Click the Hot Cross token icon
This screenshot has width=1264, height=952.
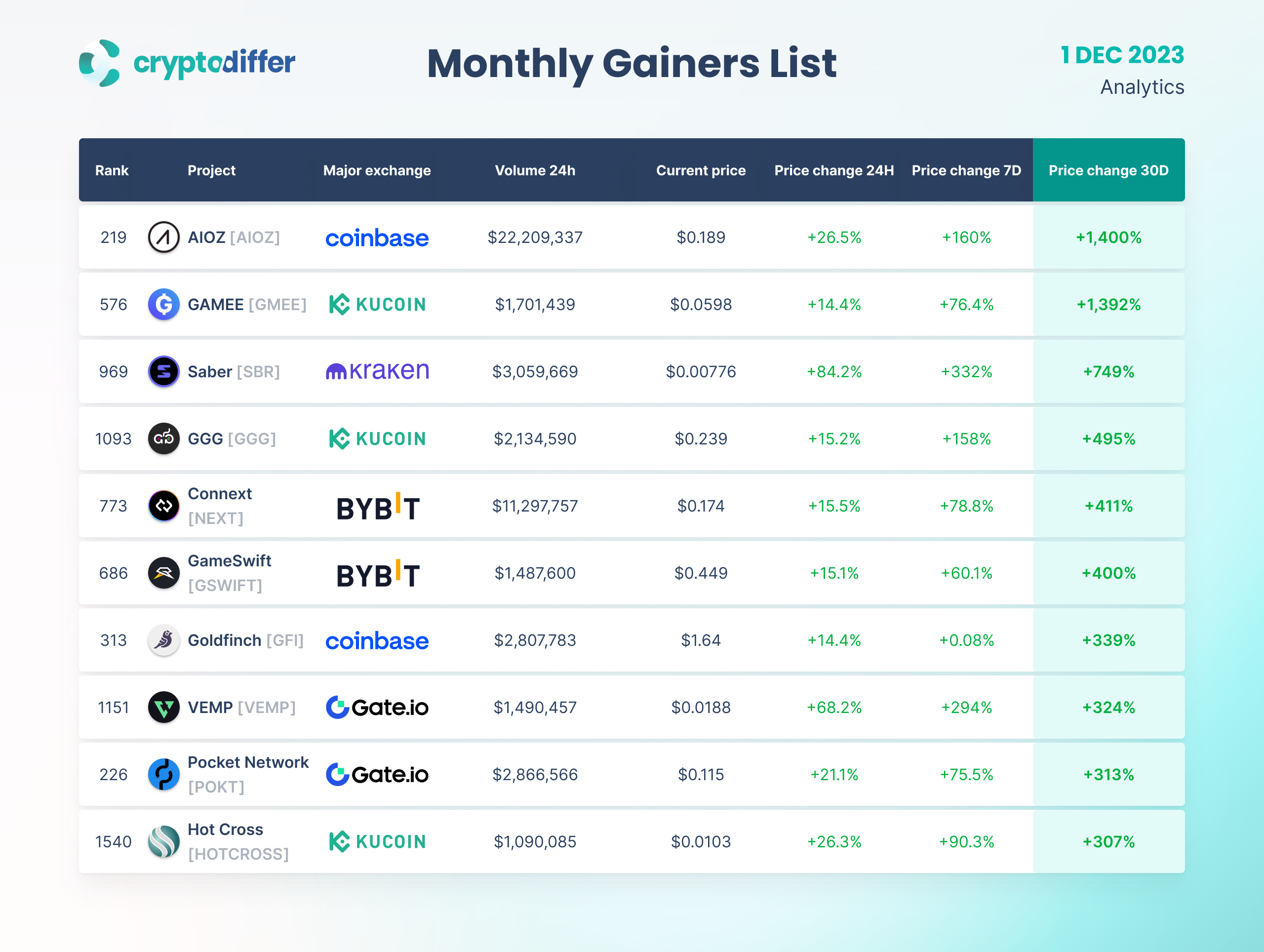coord(163,842)
